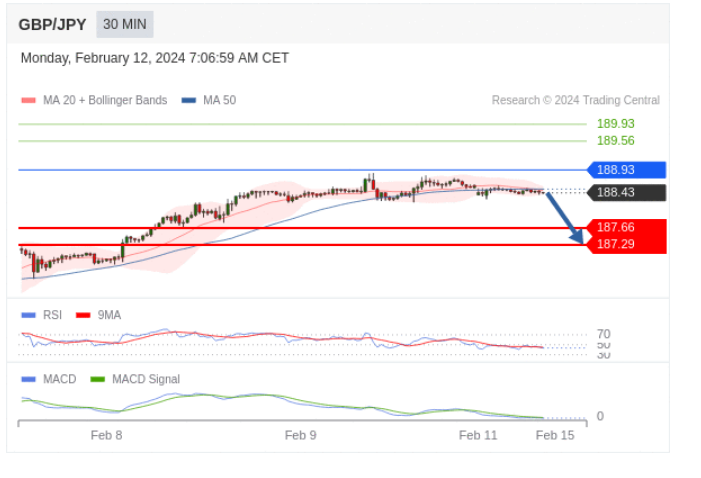Click the green 189.56 resistance label
The width and height of the screenshot is (701, 478).
coord(616,141)
